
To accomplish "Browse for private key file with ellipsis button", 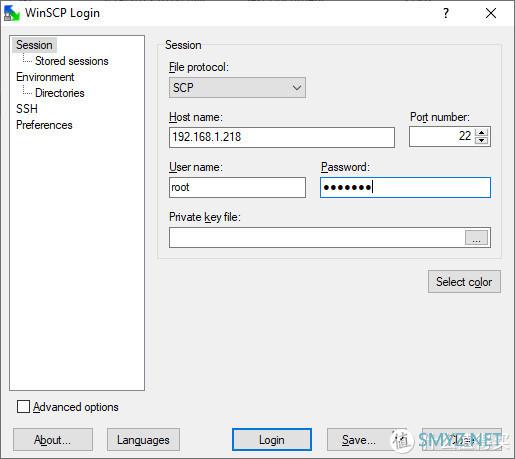I will [476, 238].
